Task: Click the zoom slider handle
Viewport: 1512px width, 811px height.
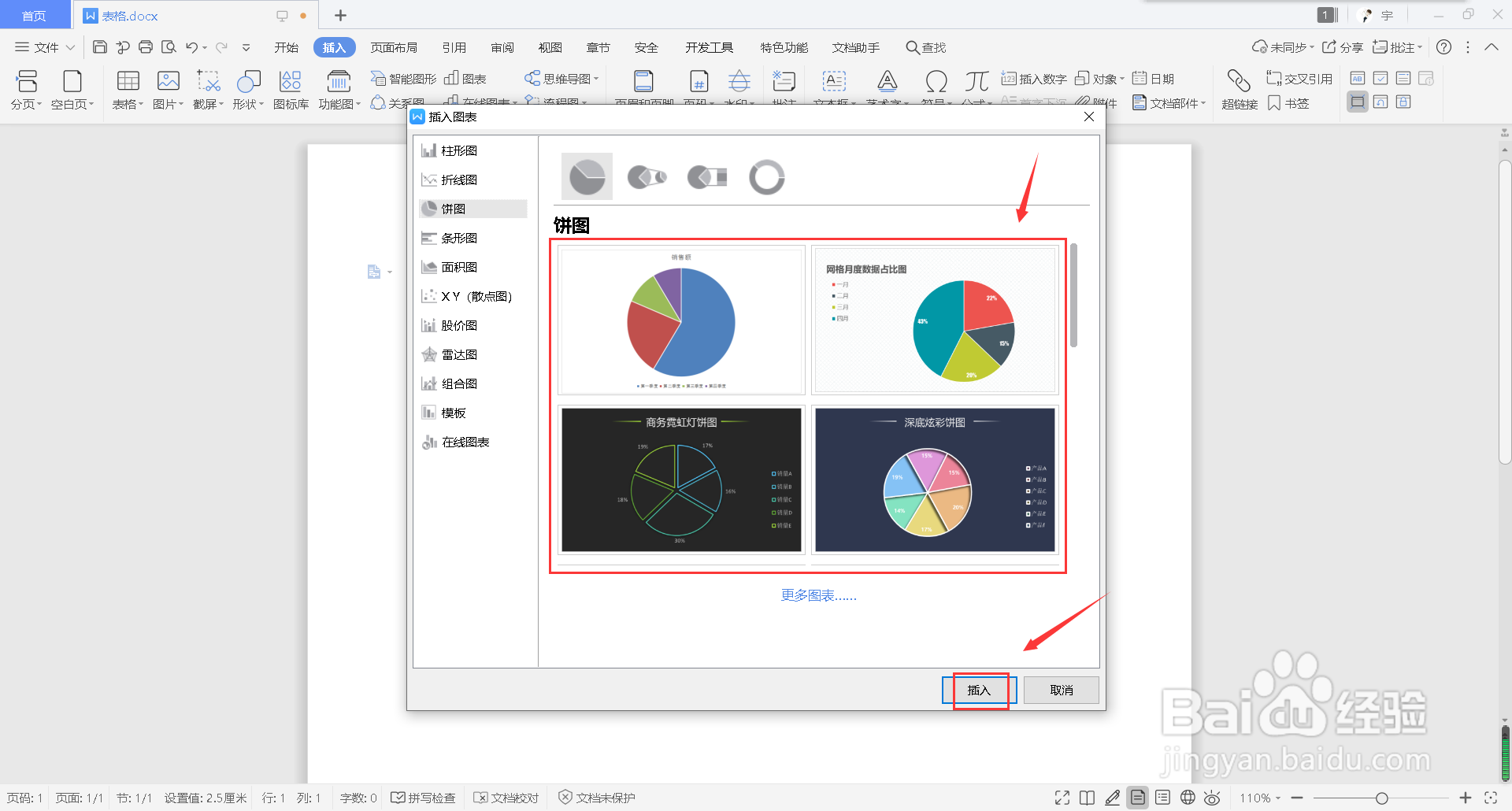Action: coord(1381,798)
